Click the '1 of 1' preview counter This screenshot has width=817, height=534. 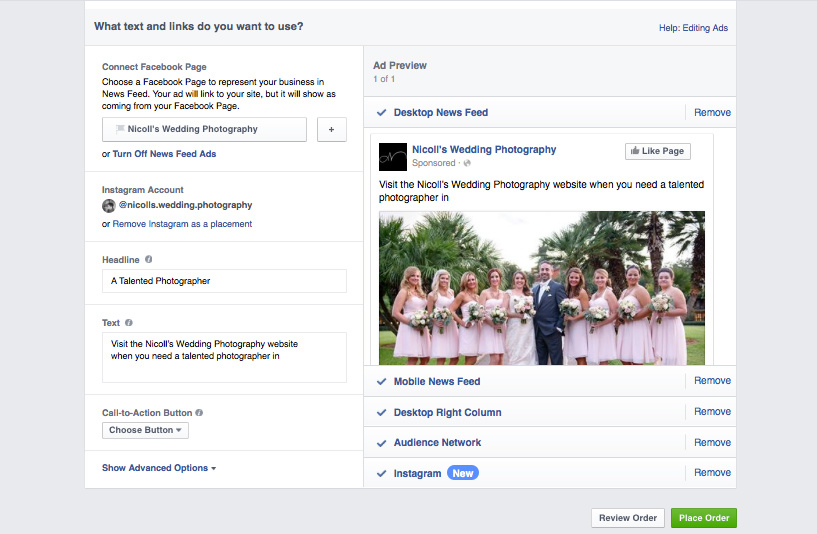[384, 79]
